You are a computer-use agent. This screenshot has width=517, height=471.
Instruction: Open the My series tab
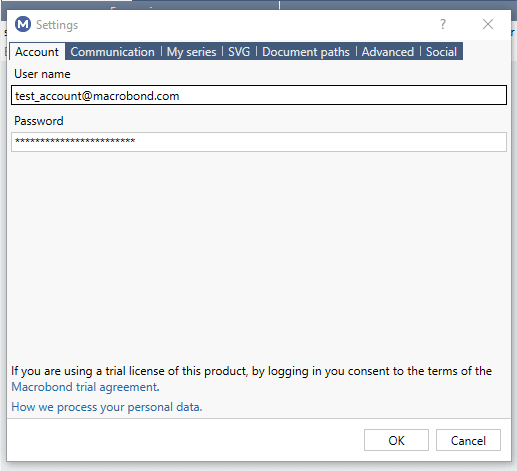pos(192,52)
